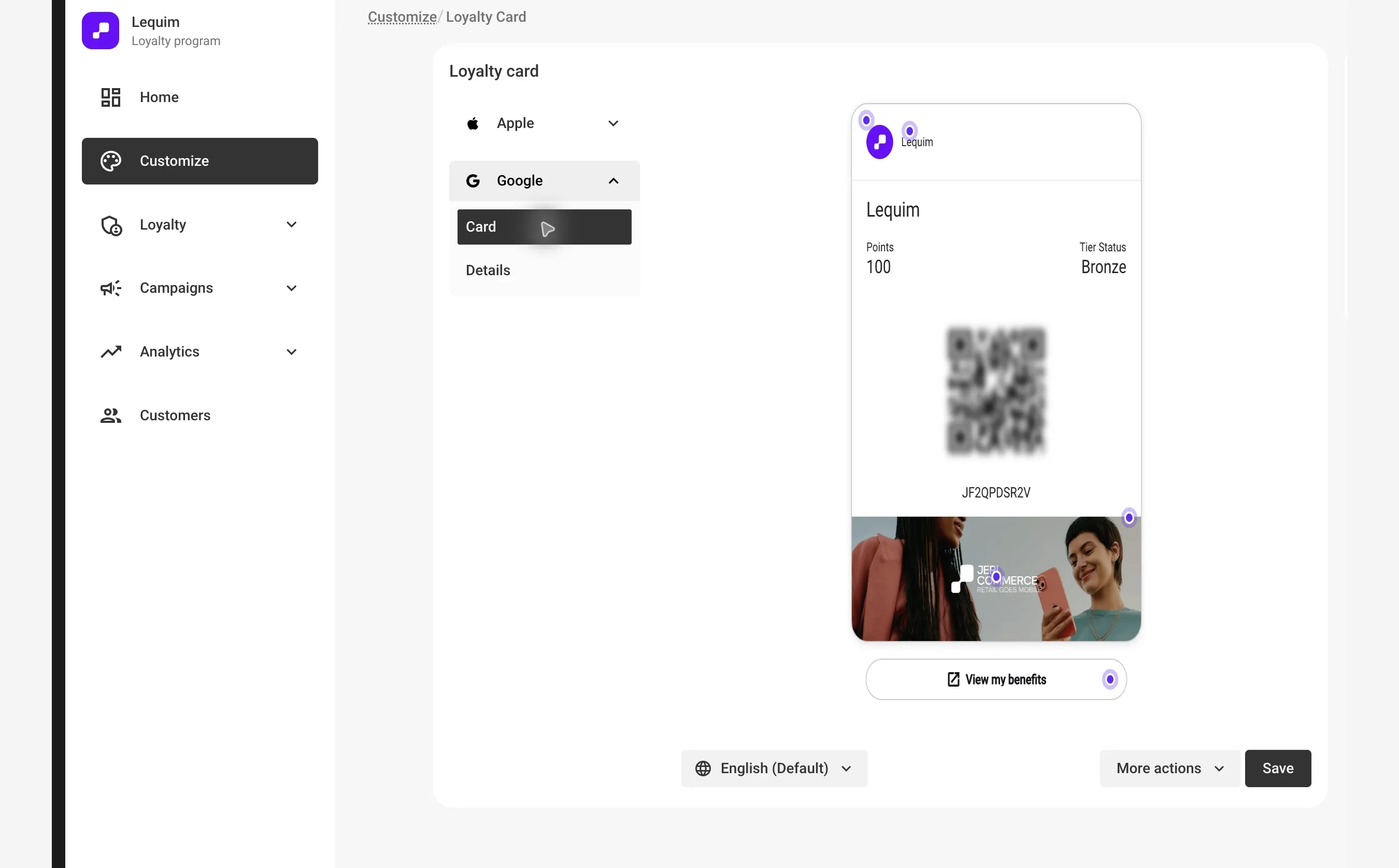Click the Save button
This screenshot has height=868, width=1399.
[1278, 768]
